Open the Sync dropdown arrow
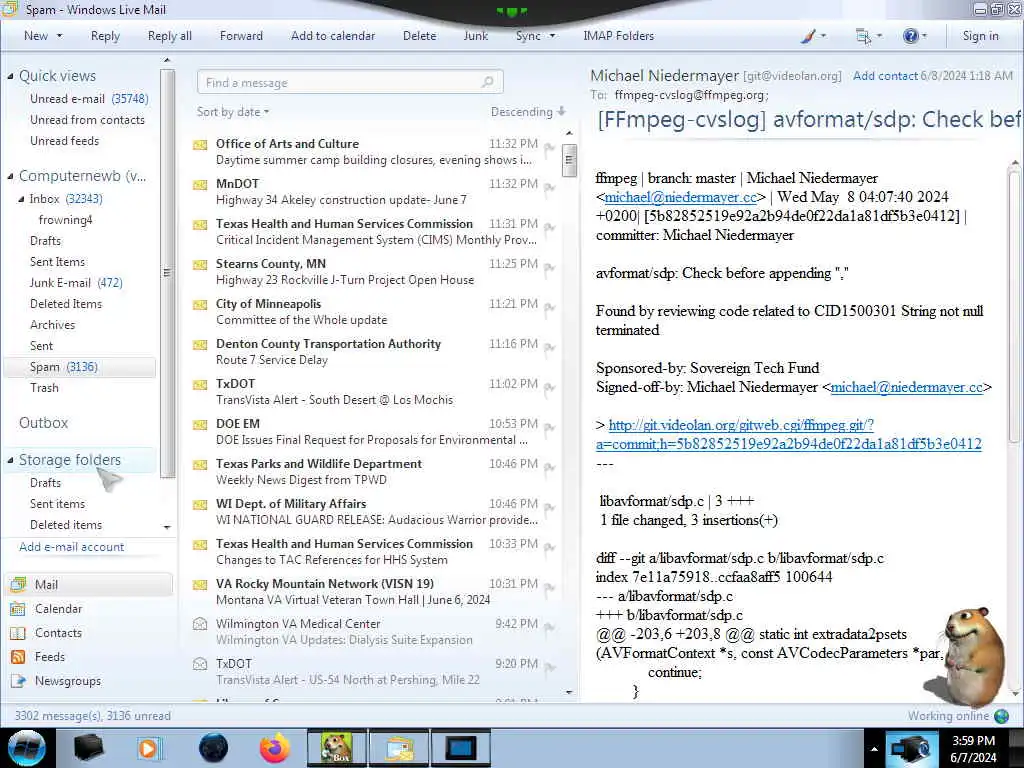Viewport: 1024px width, 768px height. (552, 36)
